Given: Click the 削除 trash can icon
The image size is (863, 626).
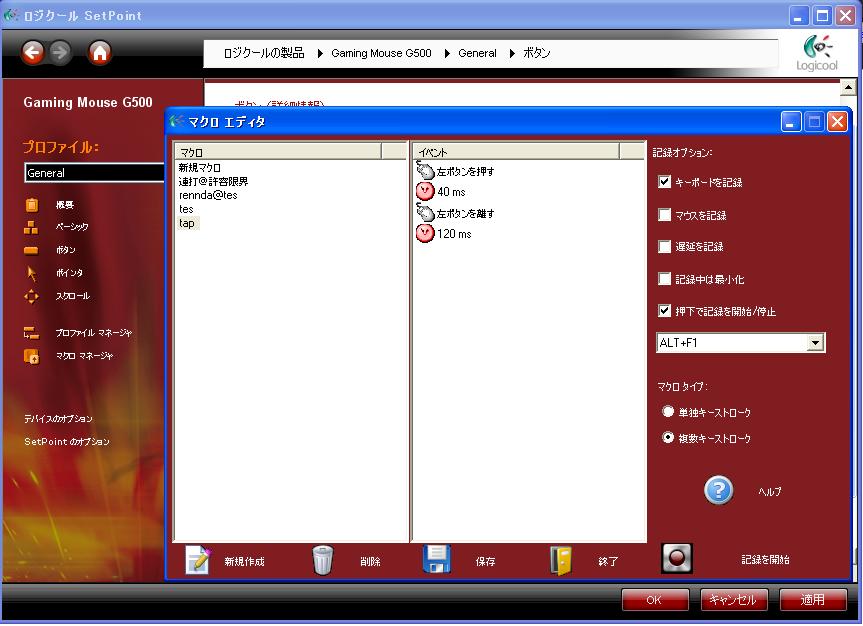Looking at the screenshot, I should click(x=323, y=560).
